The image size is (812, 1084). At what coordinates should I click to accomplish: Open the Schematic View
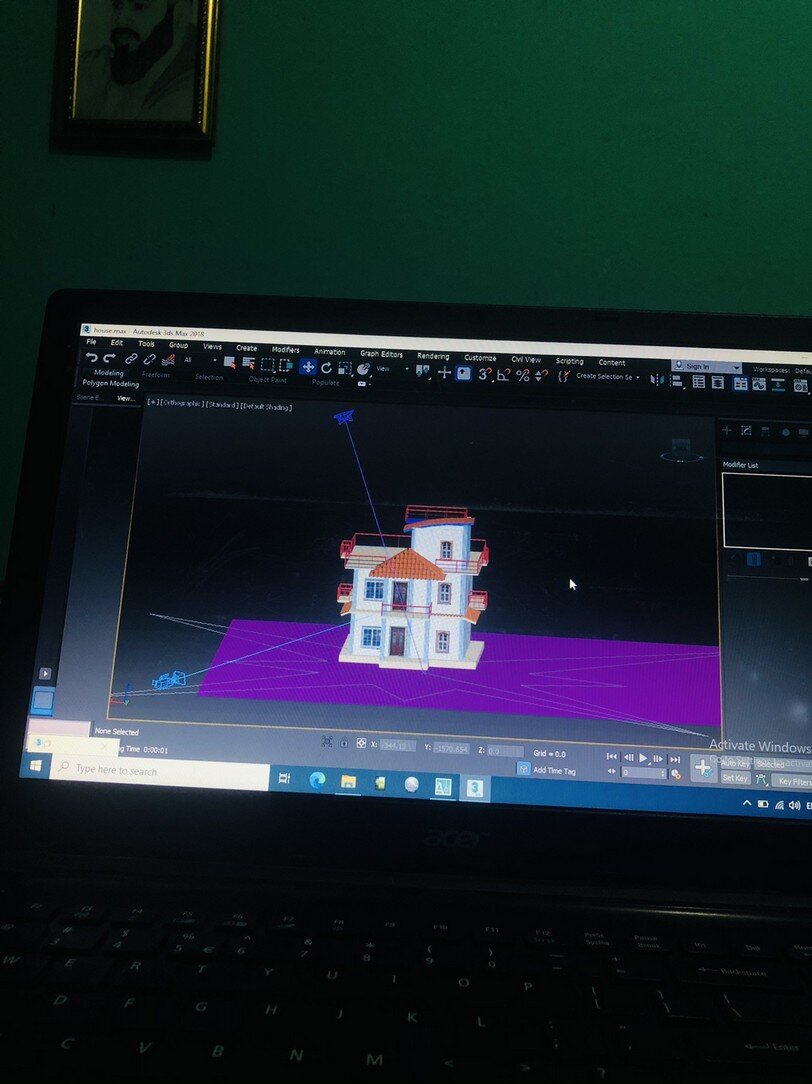tap(779, 385)
